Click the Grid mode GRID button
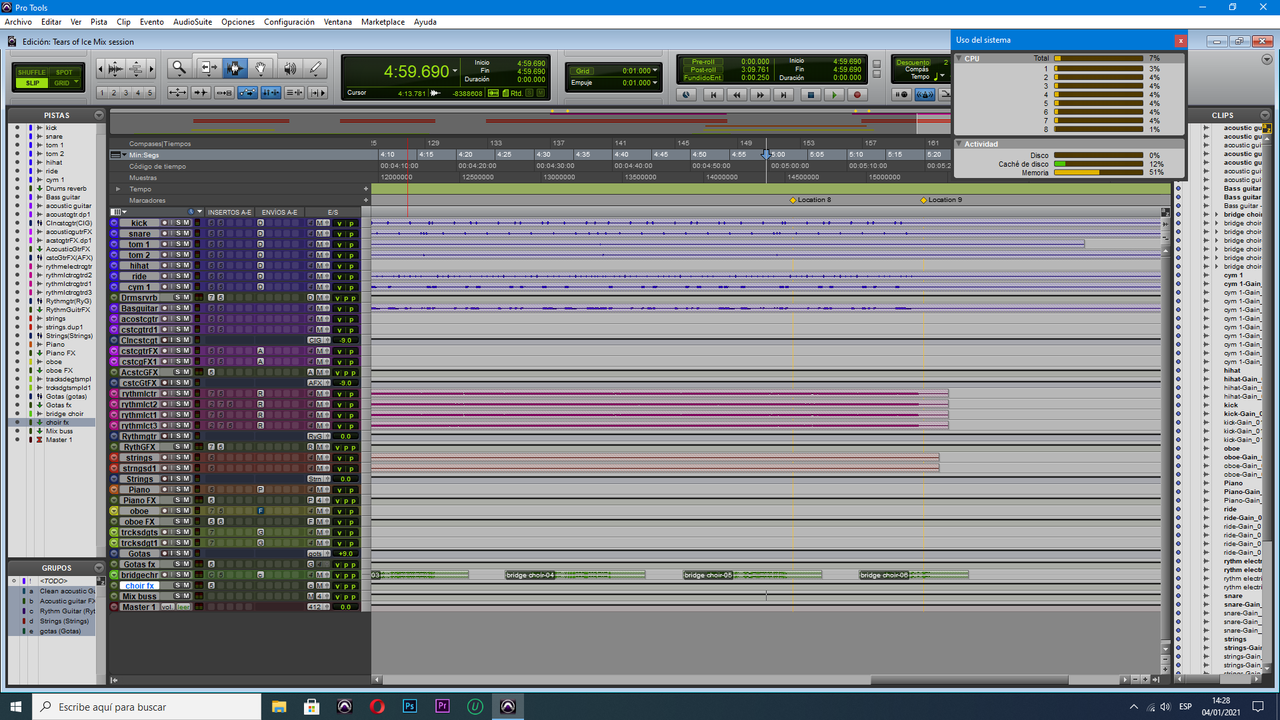 pos(63,83)
